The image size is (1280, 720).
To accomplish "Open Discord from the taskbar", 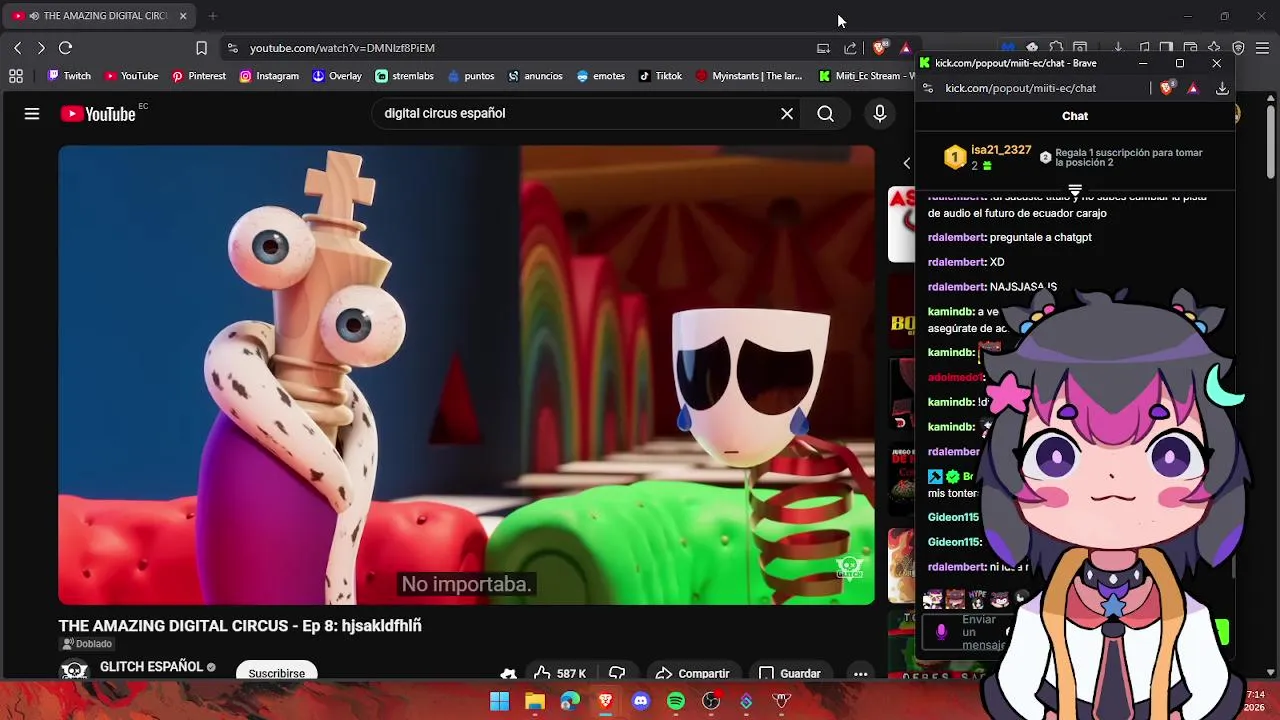I will tap(641, 701).
